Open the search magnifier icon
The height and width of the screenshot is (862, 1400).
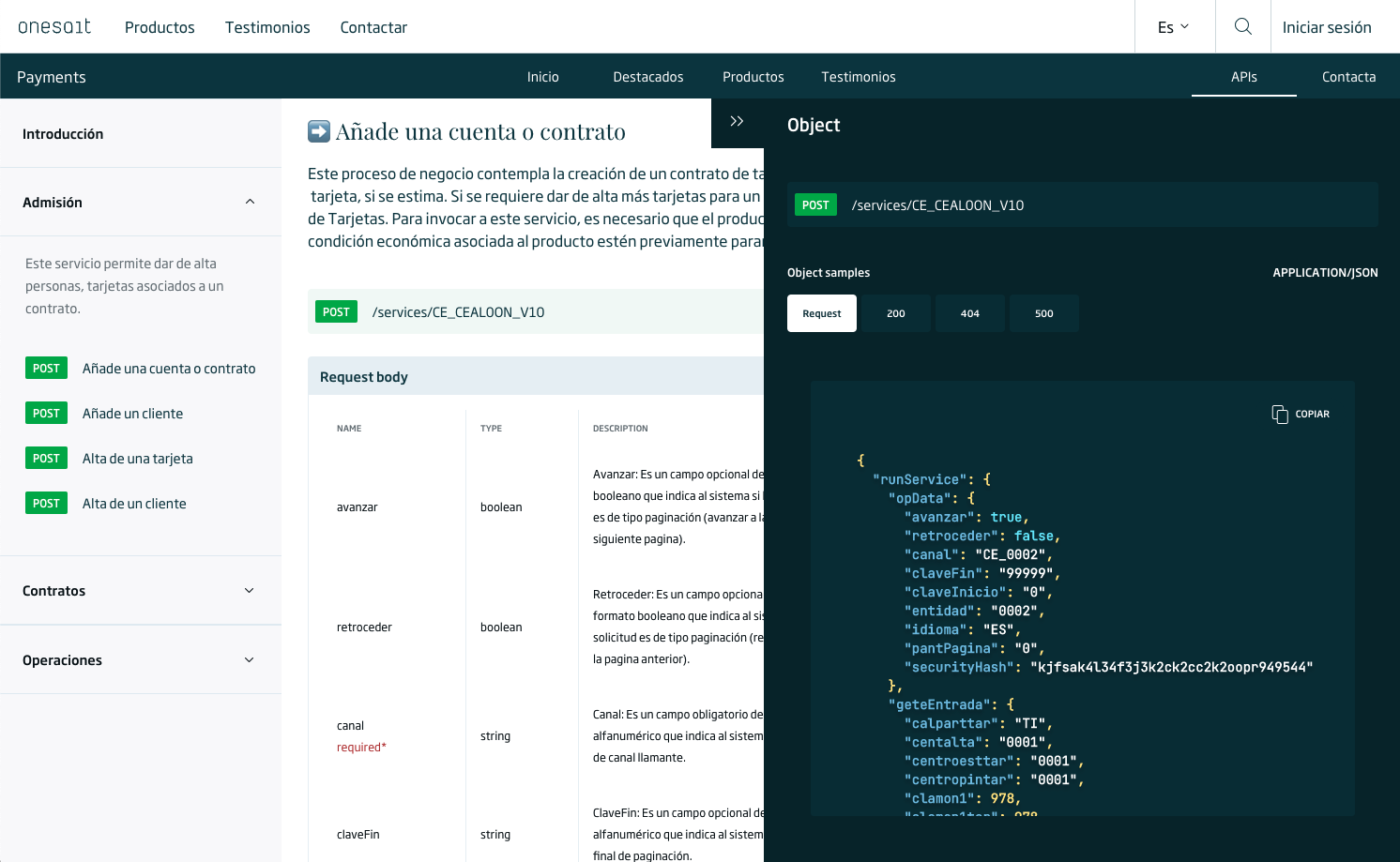pos(1243,26)
